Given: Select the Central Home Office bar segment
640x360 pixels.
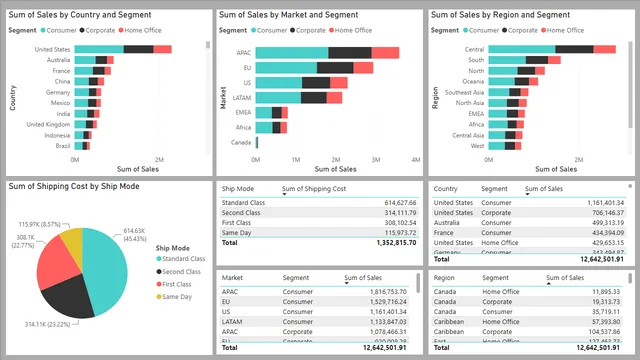Looking at the screenshot, I should (x=604, y=49).
